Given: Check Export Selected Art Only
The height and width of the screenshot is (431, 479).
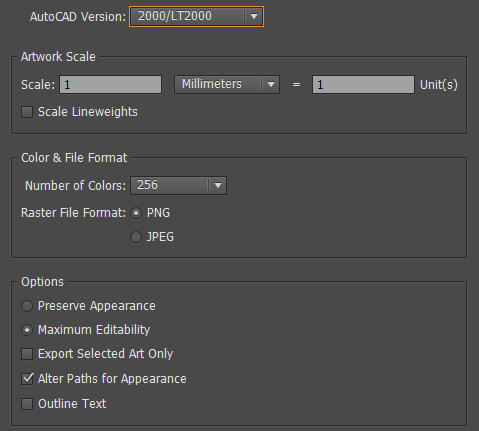Looking at the screenshot, I should [27, 354].
